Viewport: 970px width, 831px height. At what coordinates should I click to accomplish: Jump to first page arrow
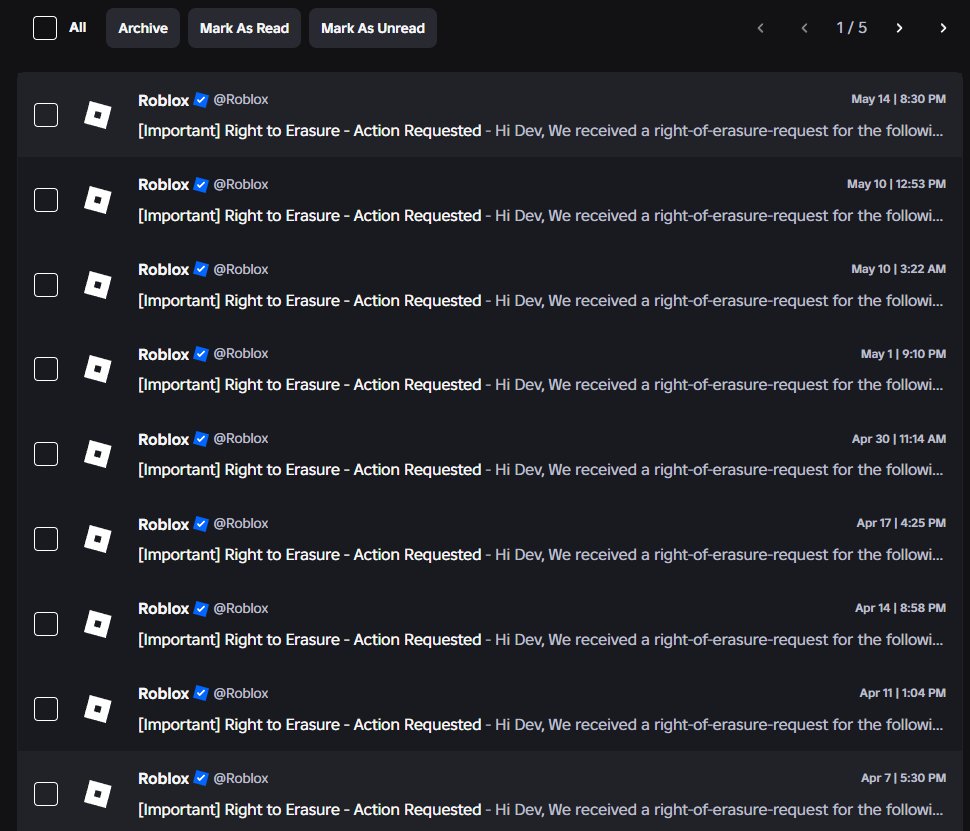(x=761, y=28)
